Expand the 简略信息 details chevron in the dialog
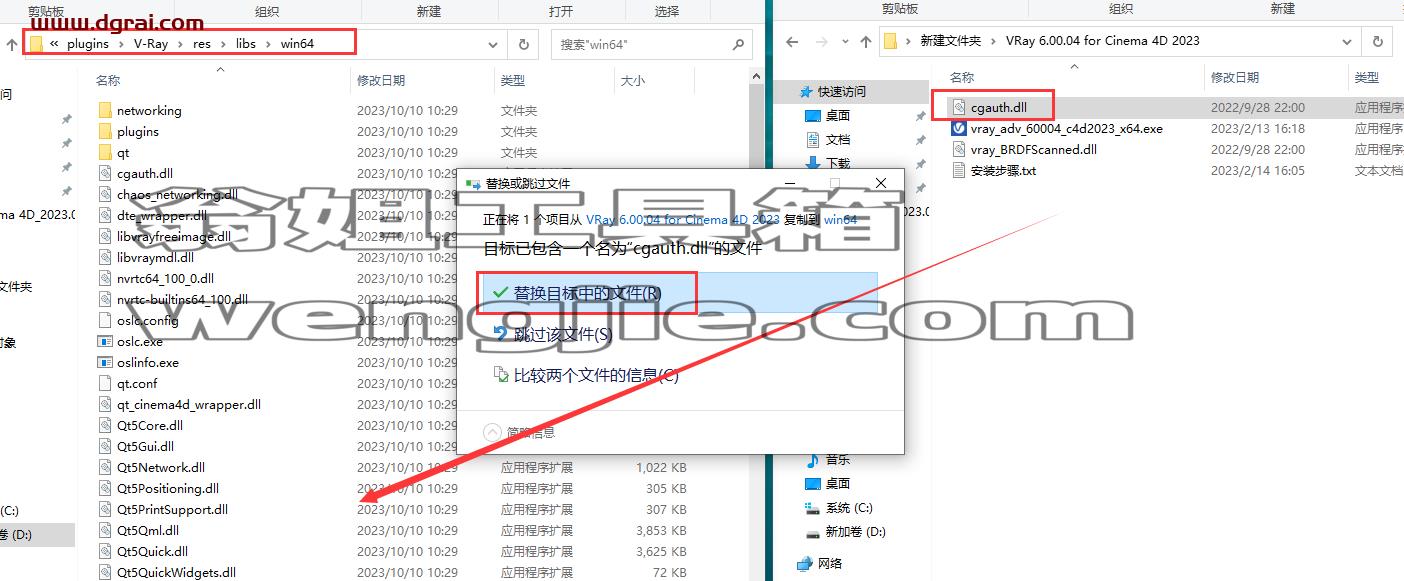This screenshot has width=1404, height=581. 491,432
